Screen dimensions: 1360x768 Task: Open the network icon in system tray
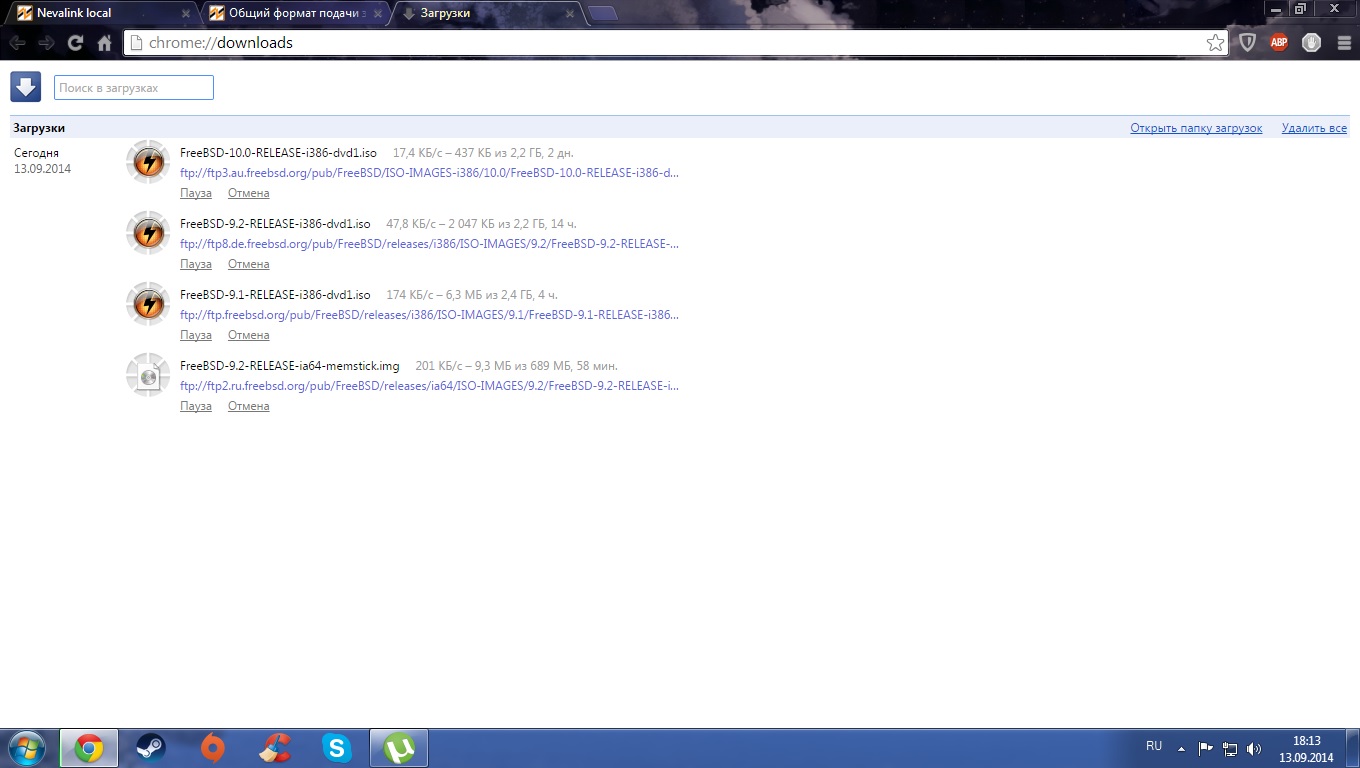[1230, 748]
